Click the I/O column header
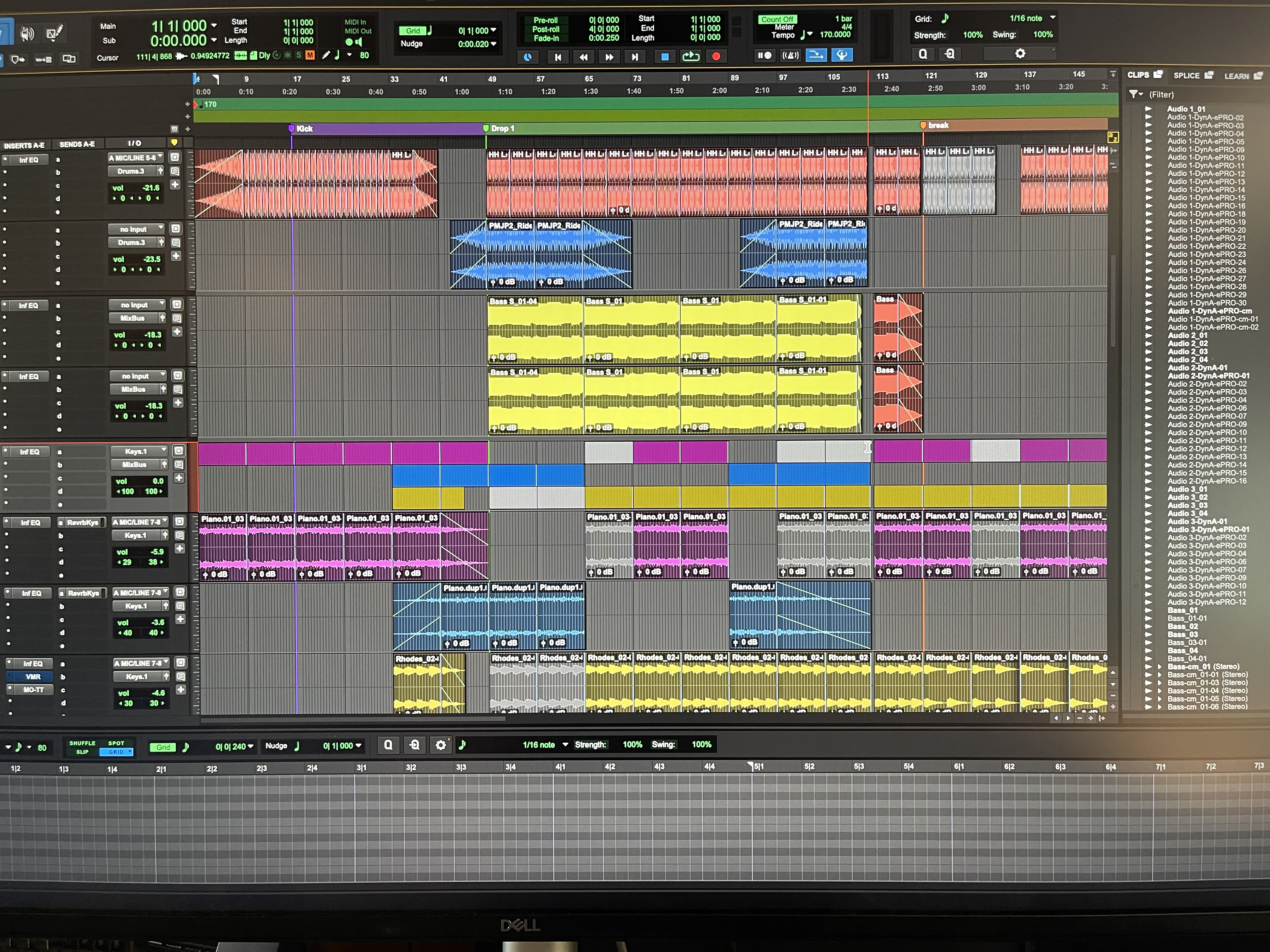 [134, 143]
